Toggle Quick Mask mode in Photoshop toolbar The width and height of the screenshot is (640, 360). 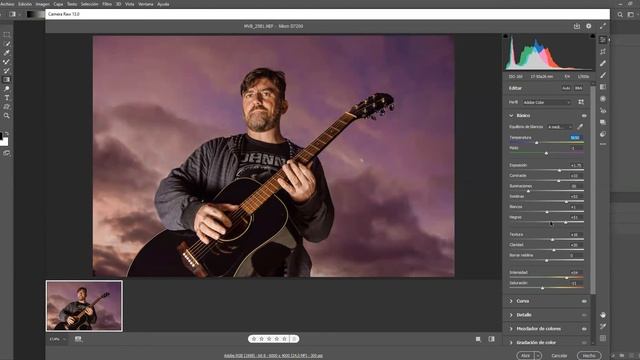tap(7, 153)
